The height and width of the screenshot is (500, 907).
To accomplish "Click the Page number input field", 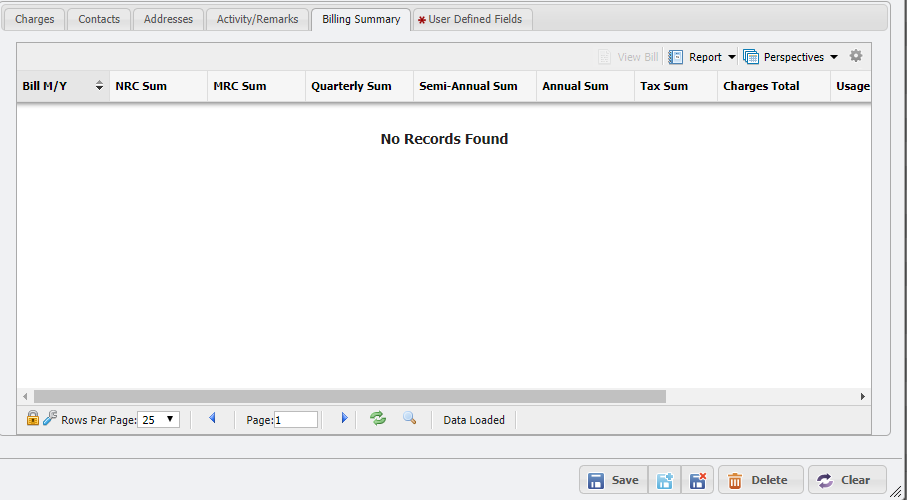I will click(296, 420).
